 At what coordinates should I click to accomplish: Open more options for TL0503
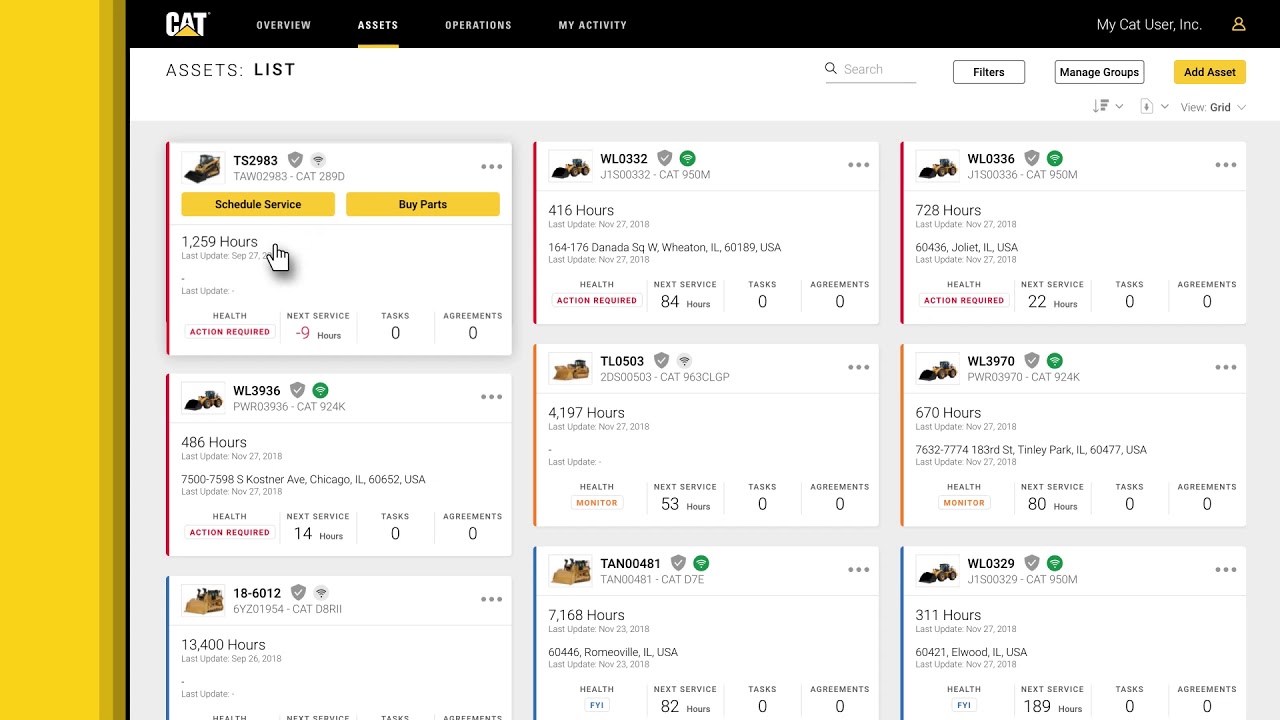(x=858, y=367)
